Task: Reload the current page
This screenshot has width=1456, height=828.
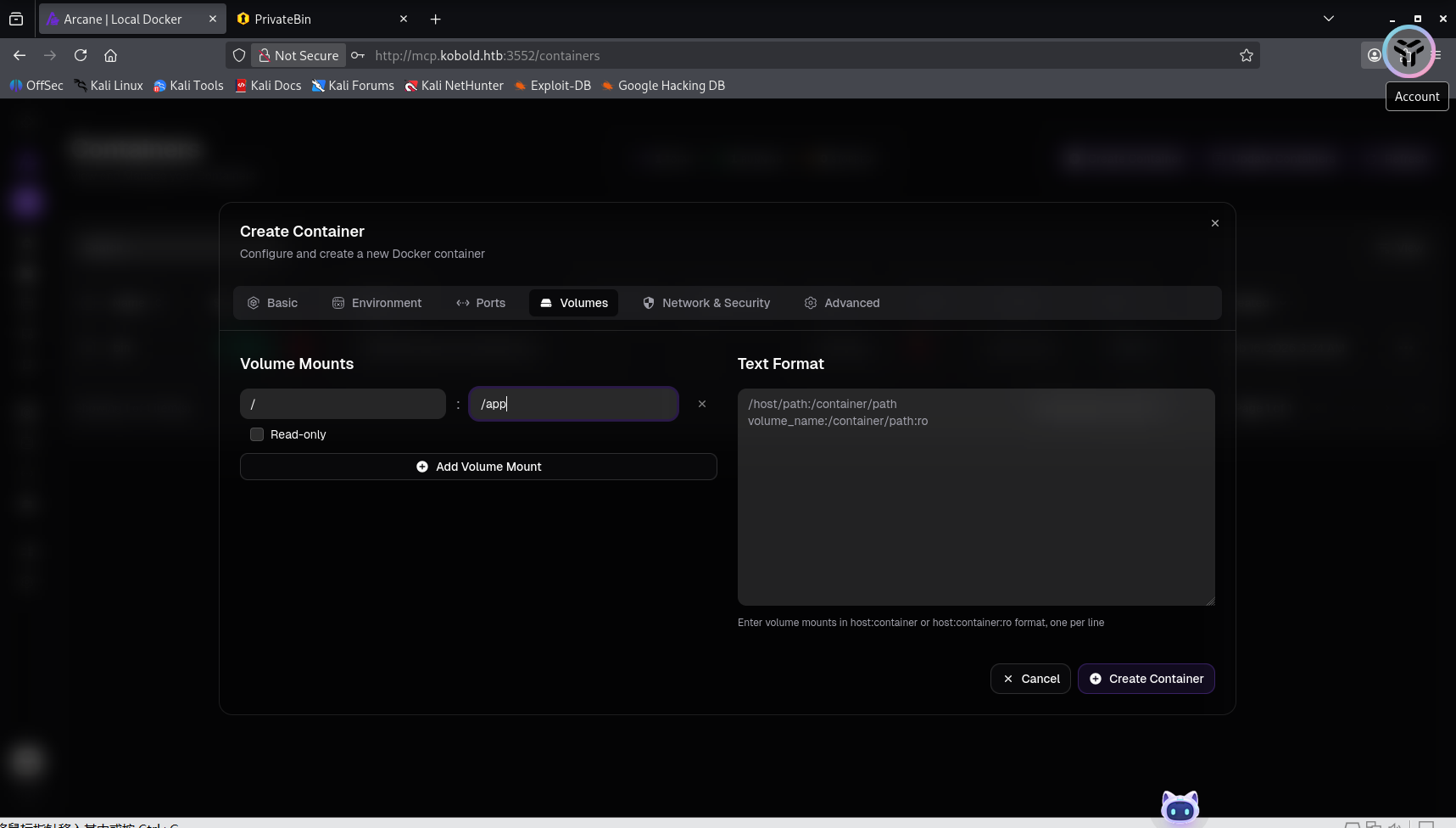Action: (x=81, y=55)
